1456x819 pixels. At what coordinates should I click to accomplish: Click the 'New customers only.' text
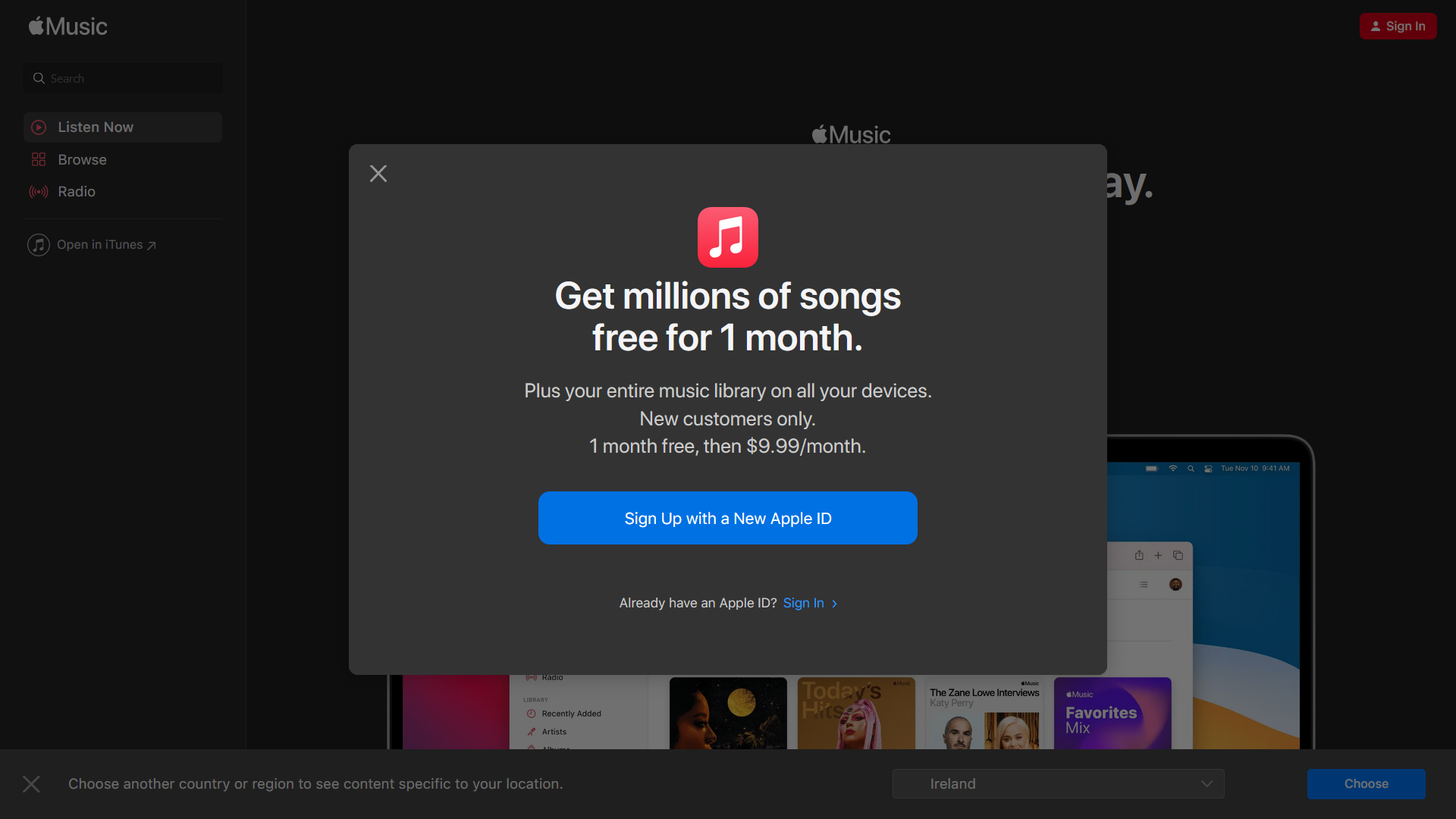click(728, 419)
